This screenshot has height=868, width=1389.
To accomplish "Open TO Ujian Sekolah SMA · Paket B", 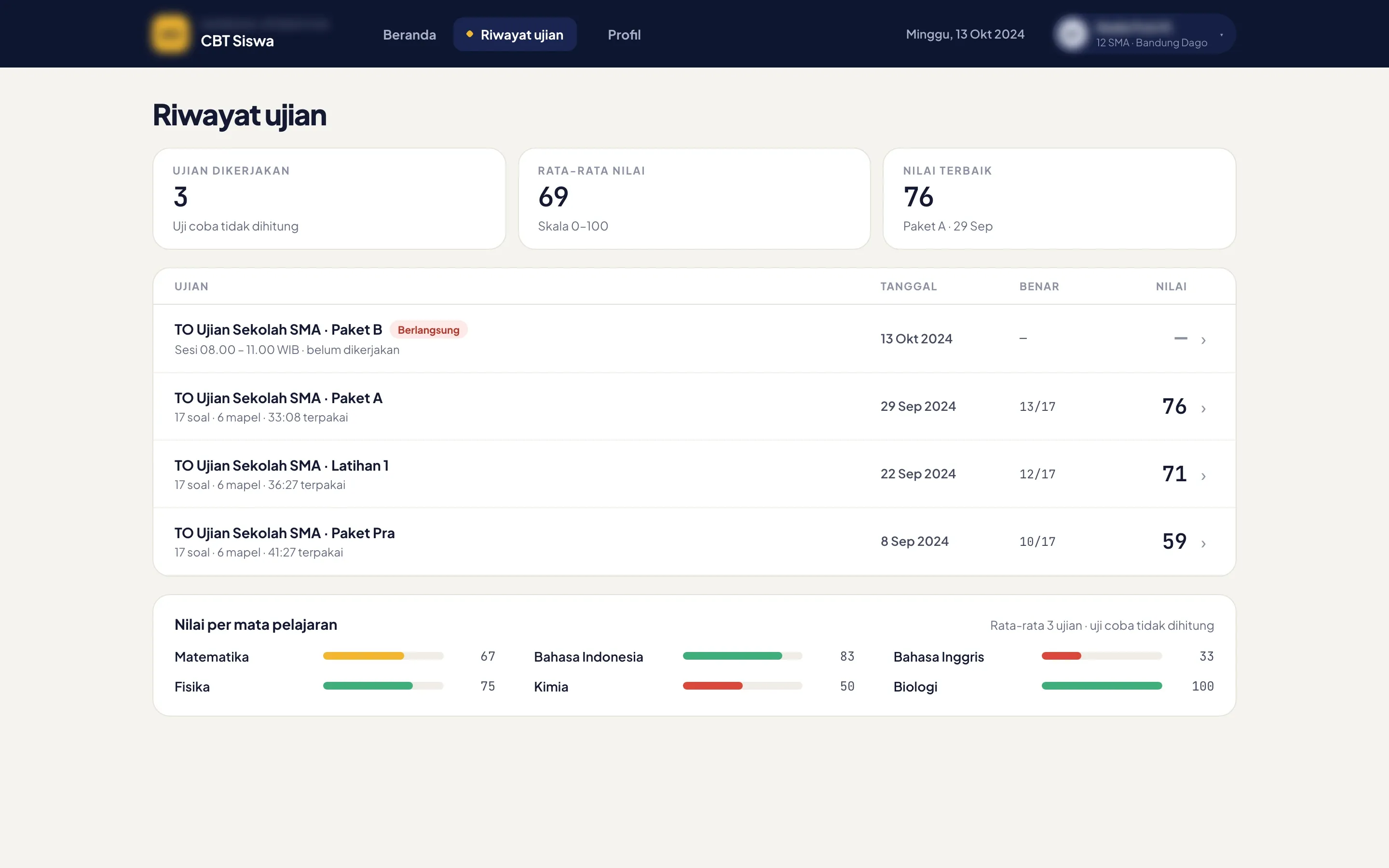I will (694, 339).
